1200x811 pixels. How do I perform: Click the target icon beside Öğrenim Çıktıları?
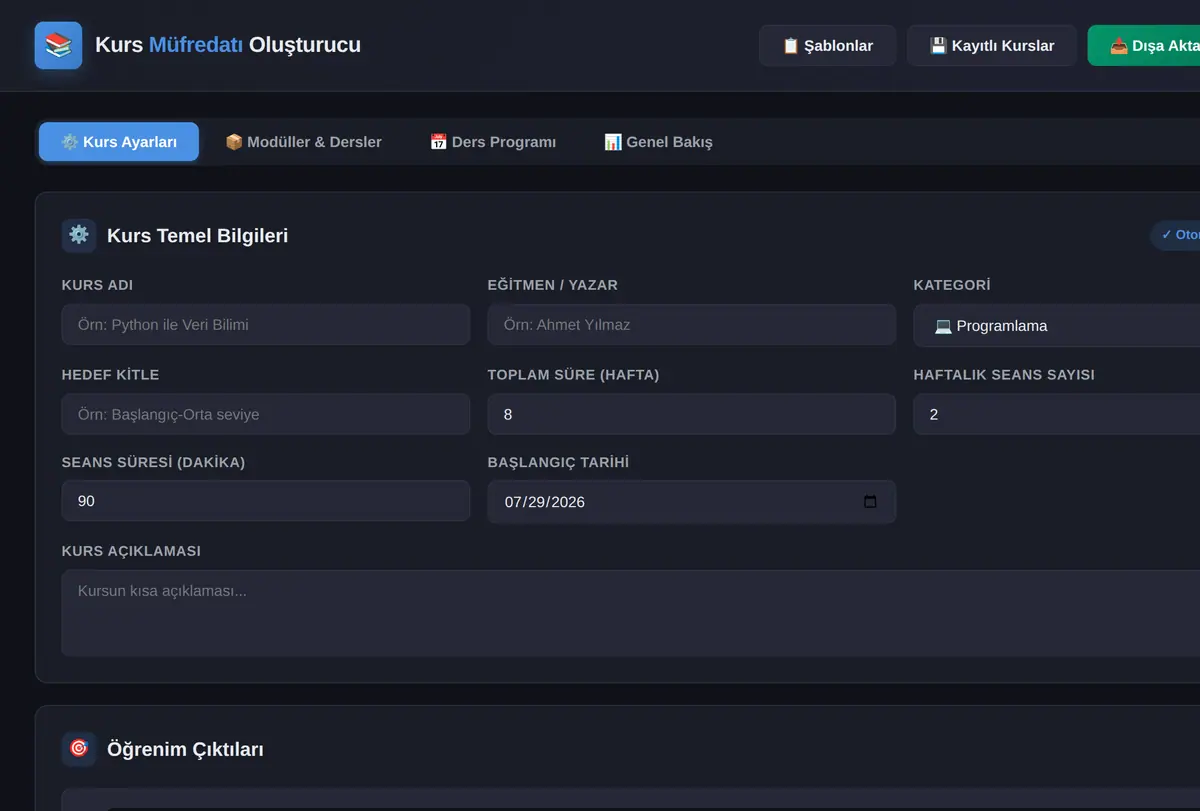[x=79, y=749]
